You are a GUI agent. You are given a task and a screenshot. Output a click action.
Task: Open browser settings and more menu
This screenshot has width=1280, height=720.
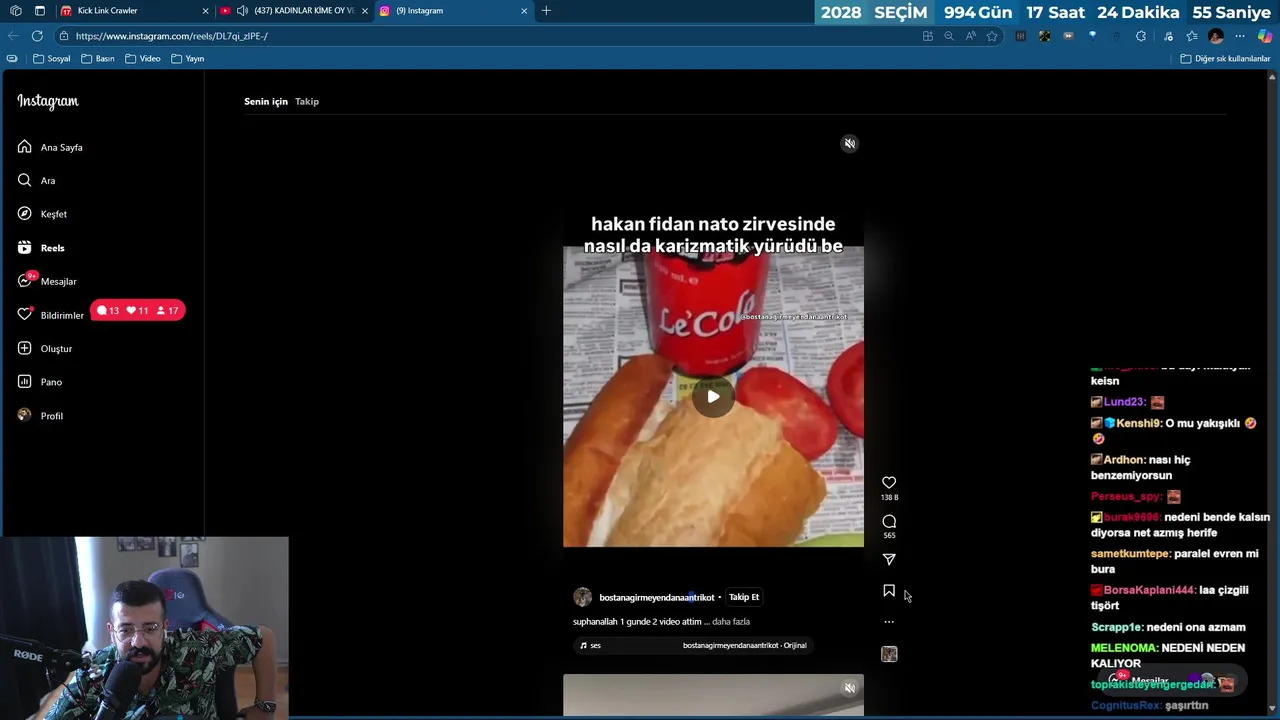pos(1241,36)
